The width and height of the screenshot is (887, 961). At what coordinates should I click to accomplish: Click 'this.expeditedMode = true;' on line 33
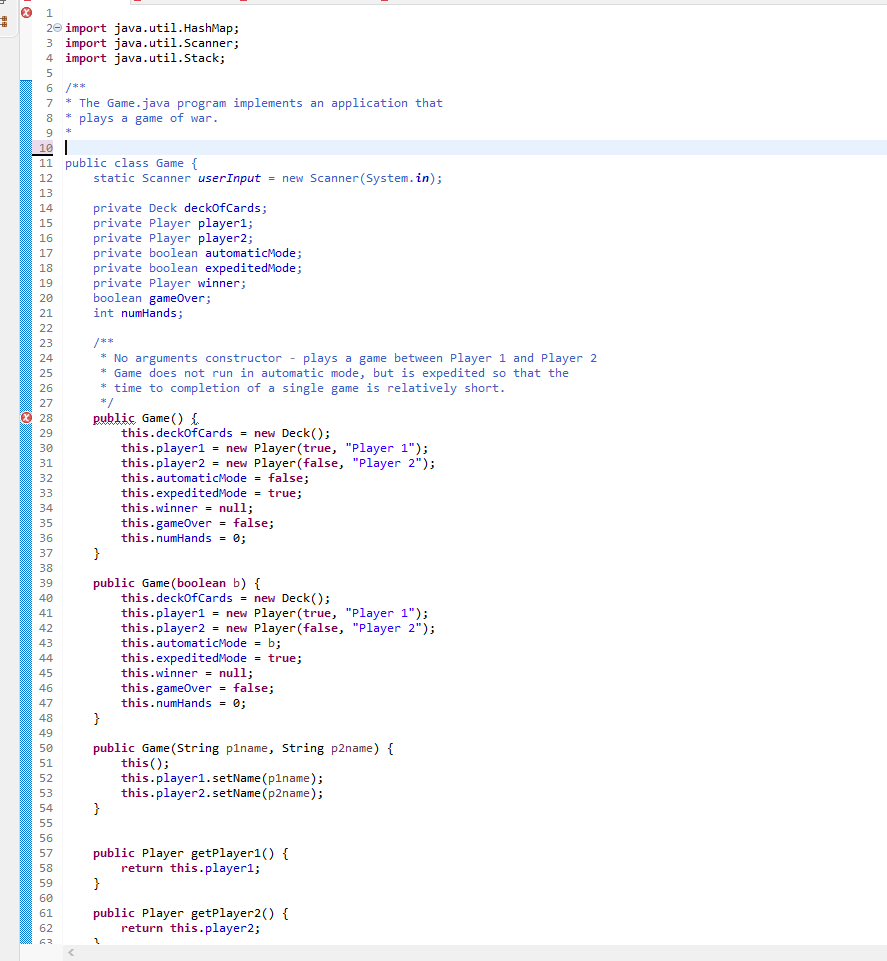[211, 493]
